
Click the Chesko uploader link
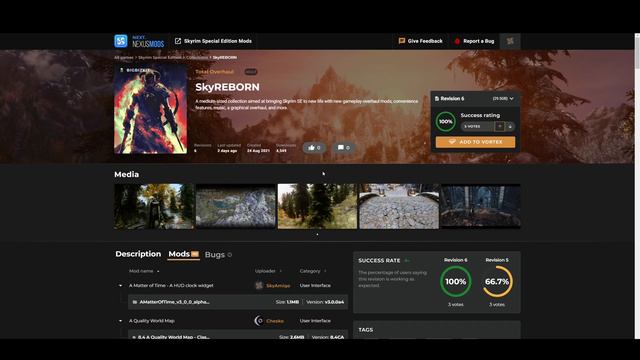[x=275, y=321]
